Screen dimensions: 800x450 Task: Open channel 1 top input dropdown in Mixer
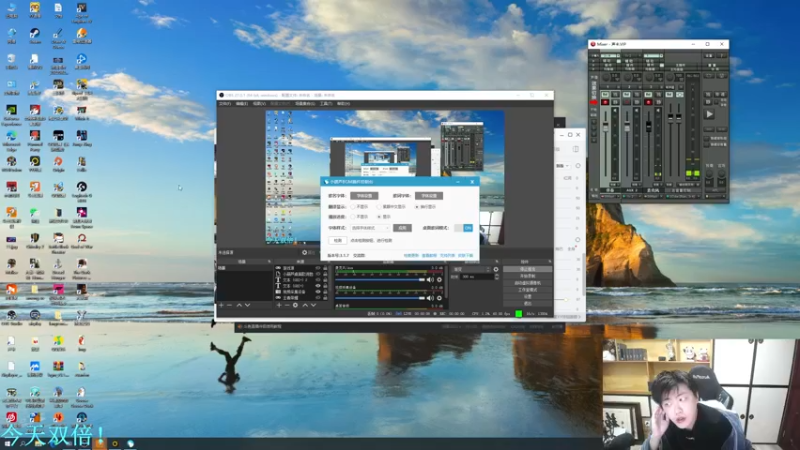pos(610,55)
